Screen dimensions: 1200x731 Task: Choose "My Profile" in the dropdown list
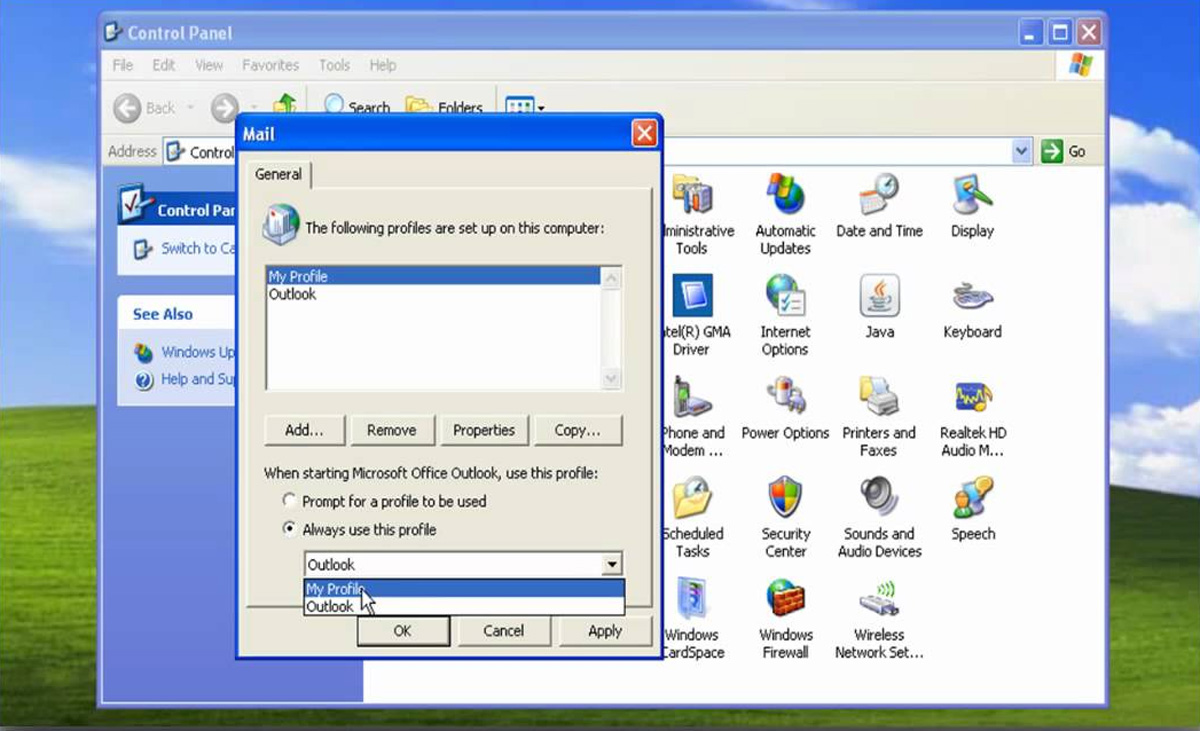[x=335, y=589]
